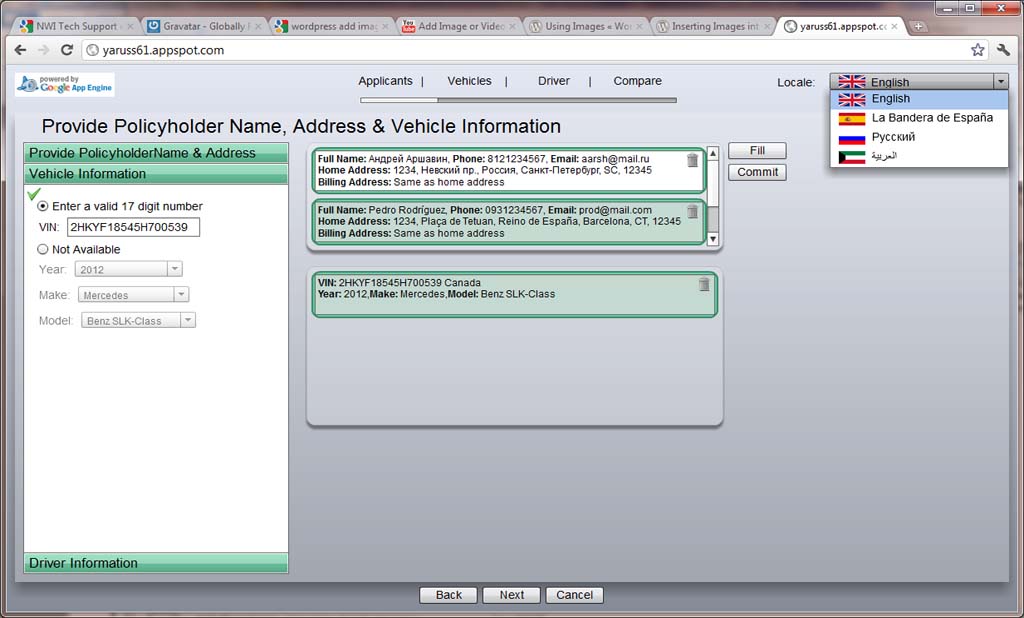The height and width of the screenshot is (618, 1024).
Task: Bookmark this page with the star icon
Action: (977, 50)
